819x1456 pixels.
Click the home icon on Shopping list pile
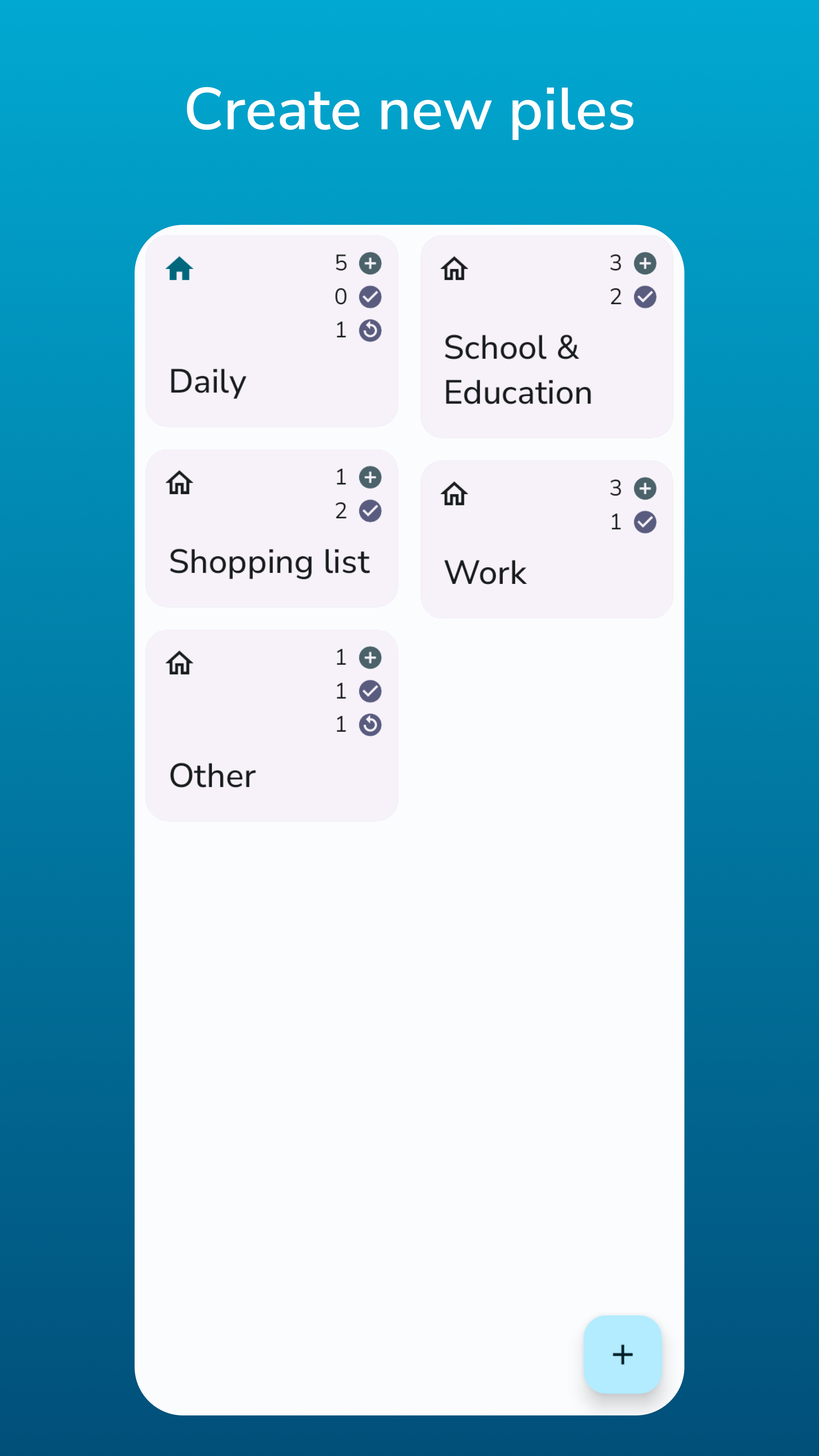[x=180, y=484]
